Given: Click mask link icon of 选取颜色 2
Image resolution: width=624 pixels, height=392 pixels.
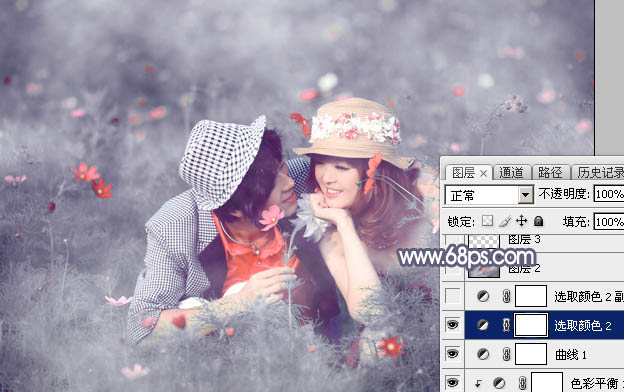Looking at the screenshot, I should pyautogui.click(x=506, y=326).
